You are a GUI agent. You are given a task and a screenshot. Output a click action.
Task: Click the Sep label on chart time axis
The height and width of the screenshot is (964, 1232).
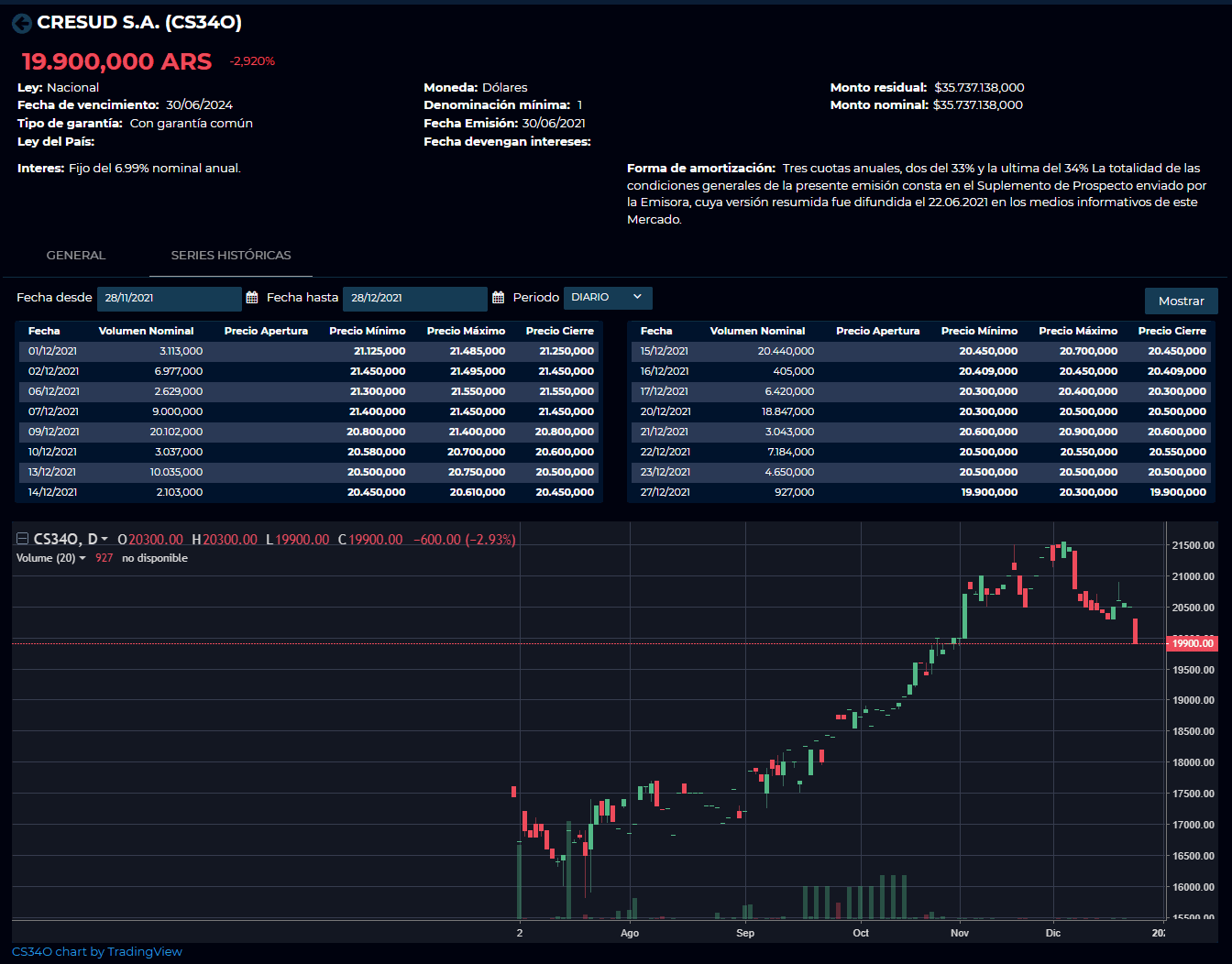coord(745,933)
